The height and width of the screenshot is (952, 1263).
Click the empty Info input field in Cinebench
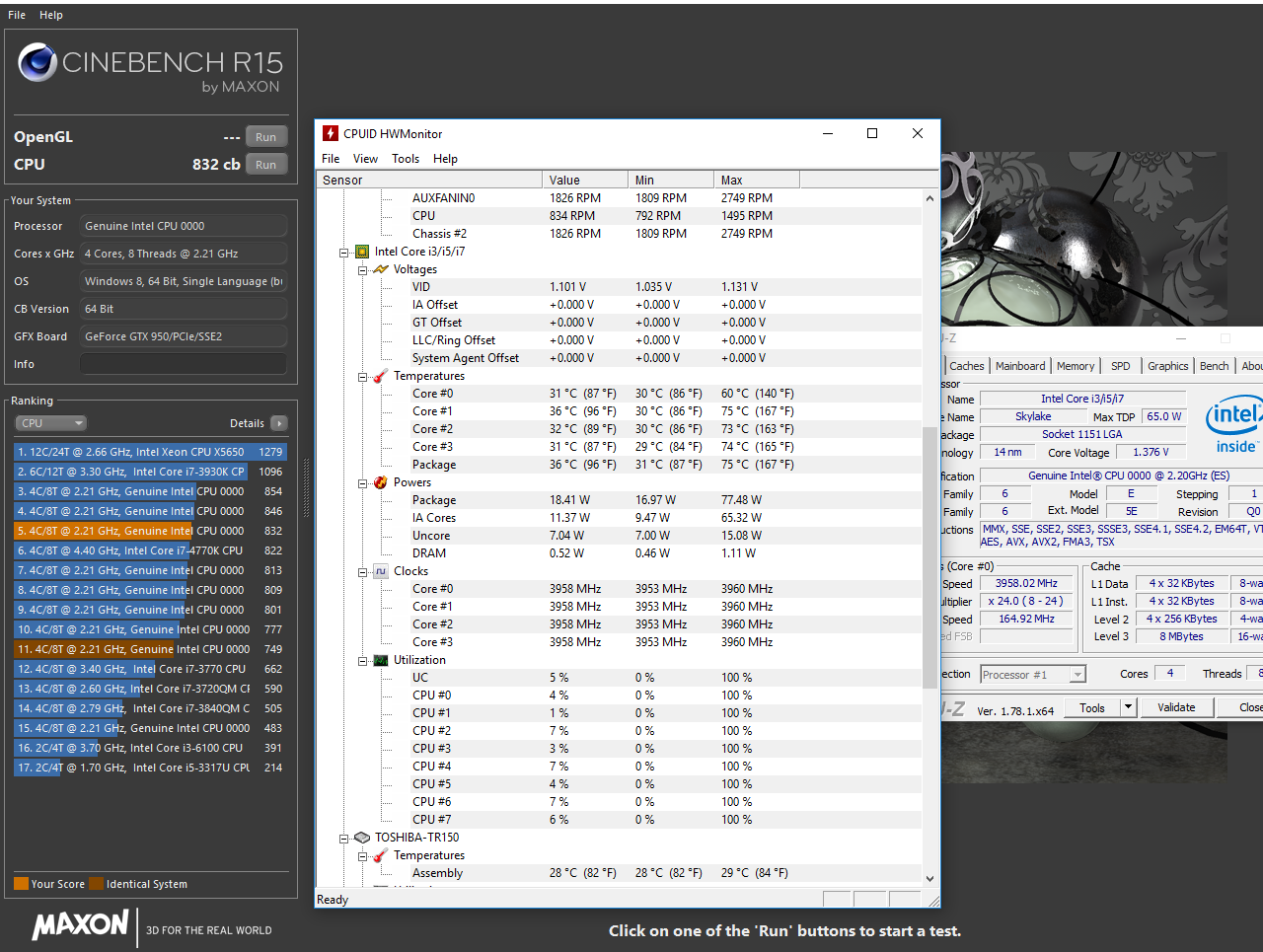point(184,364)
